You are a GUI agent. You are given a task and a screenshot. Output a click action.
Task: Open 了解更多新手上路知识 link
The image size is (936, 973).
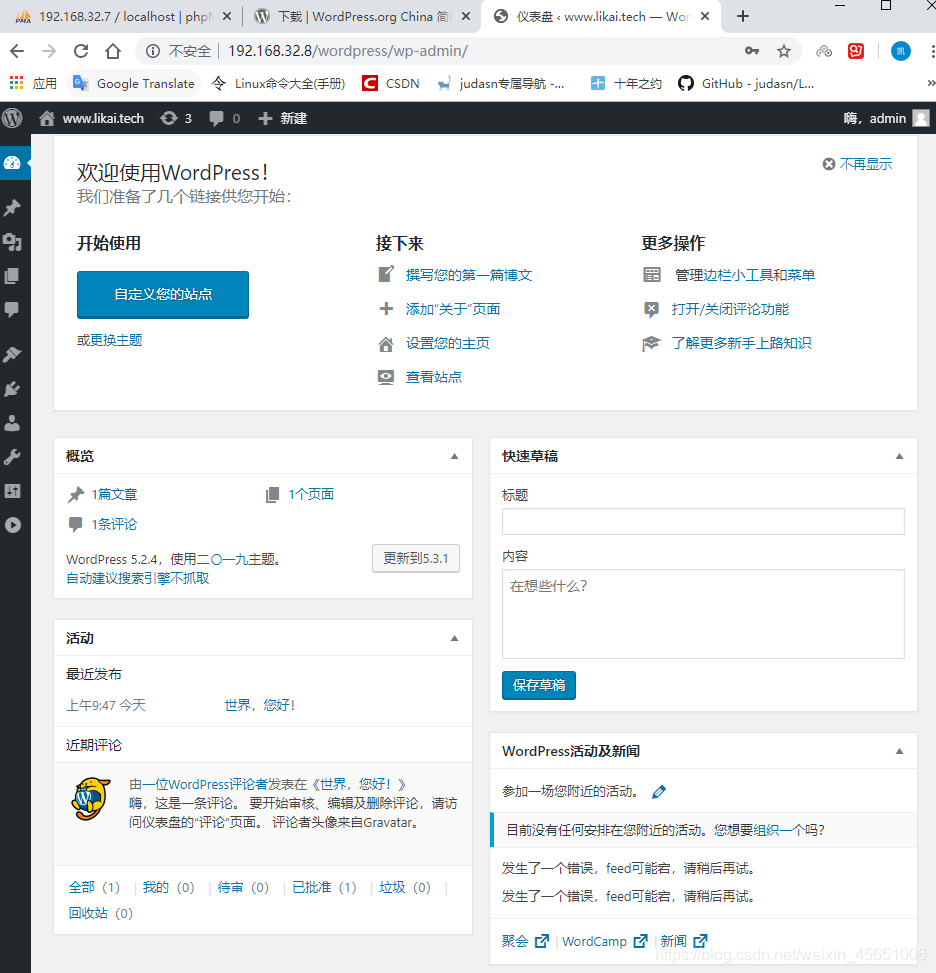coord(741,343)
